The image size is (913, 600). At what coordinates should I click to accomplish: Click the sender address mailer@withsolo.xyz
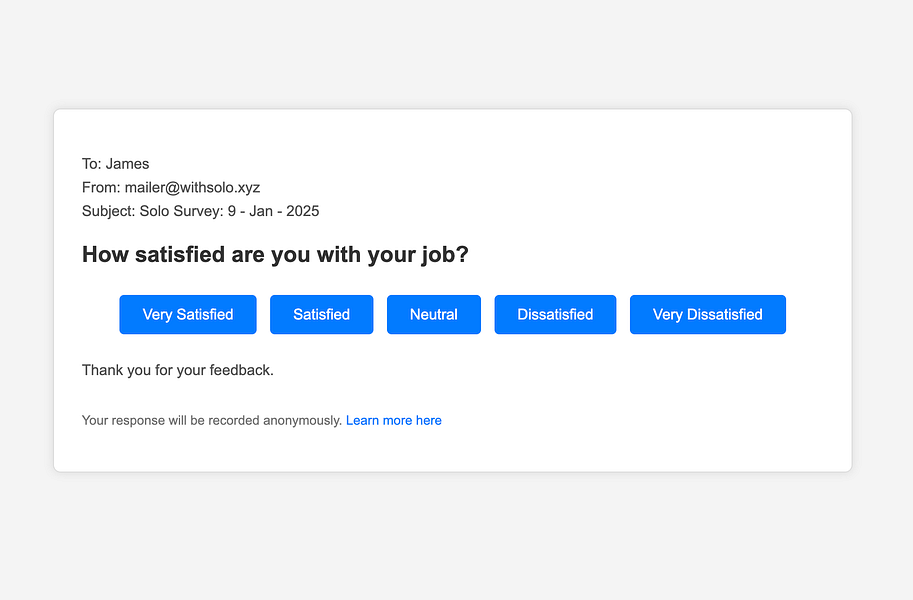click(x=192, y=187)
